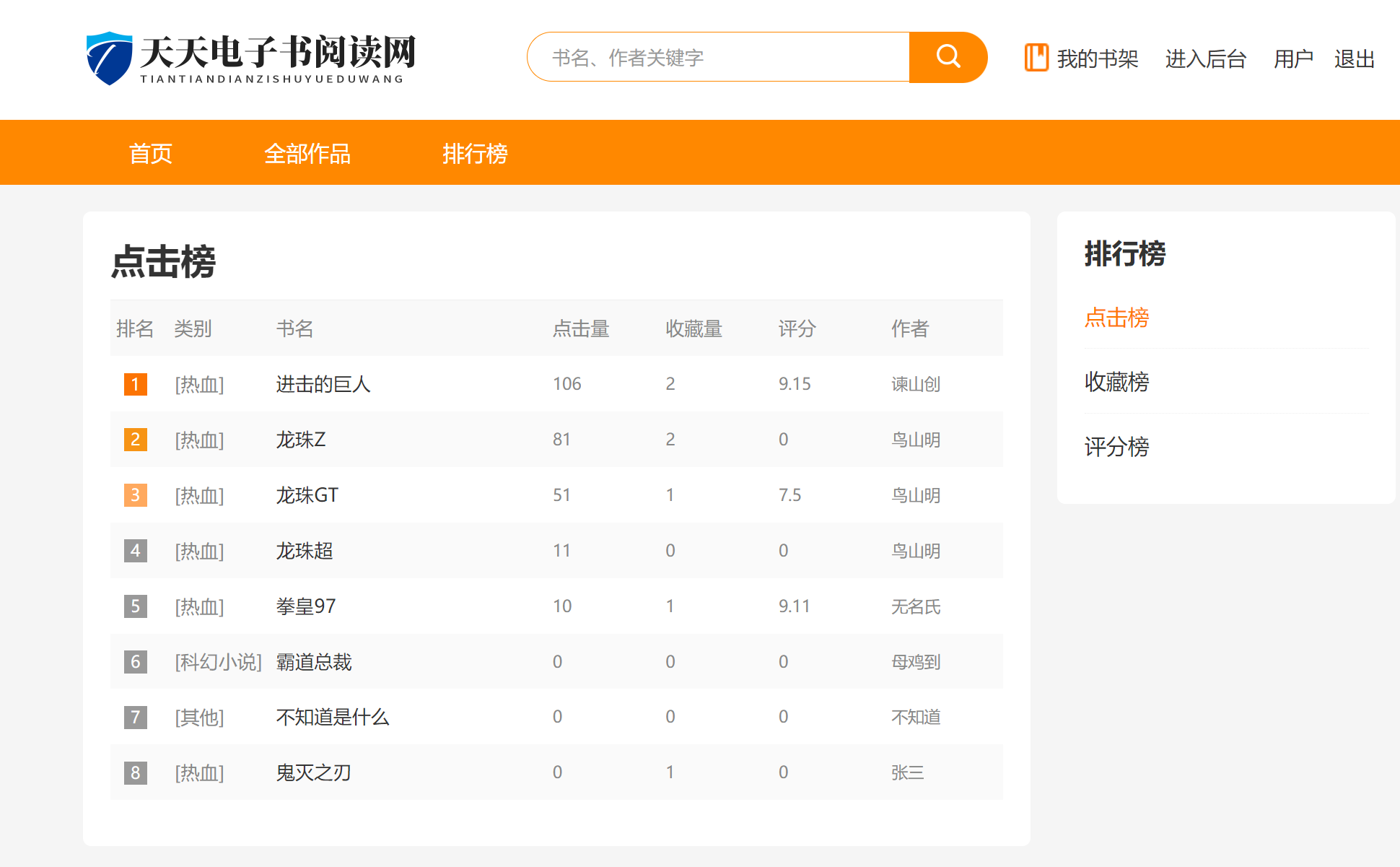Click the rank 3 badge icon
The image size is (1400, 867).
(x=136, y=495)
